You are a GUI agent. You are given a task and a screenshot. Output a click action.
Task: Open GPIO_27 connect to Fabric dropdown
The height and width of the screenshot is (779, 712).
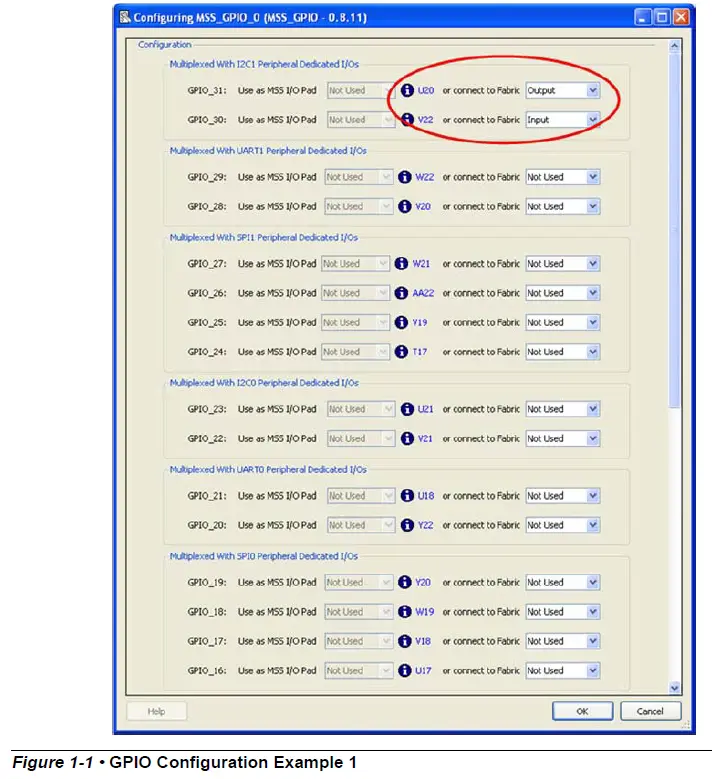click(x=562, y=264)
